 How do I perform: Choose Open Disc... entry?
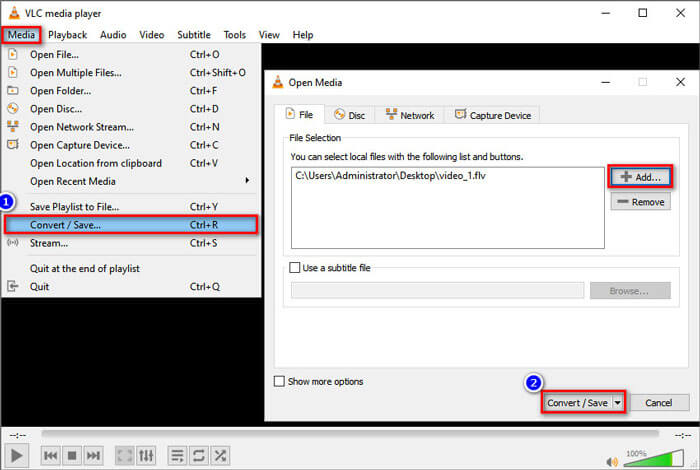(x=131, y=109)
